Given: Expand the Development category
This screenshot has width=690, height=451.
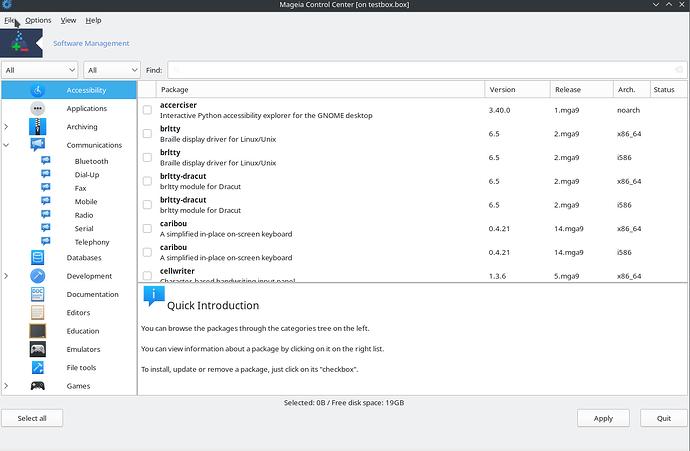Looking at the screenshot, I should tap(6, 276).
